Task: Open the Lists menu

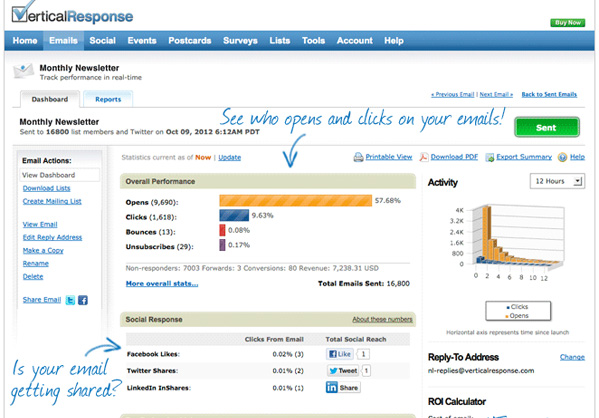Action: 280,41
